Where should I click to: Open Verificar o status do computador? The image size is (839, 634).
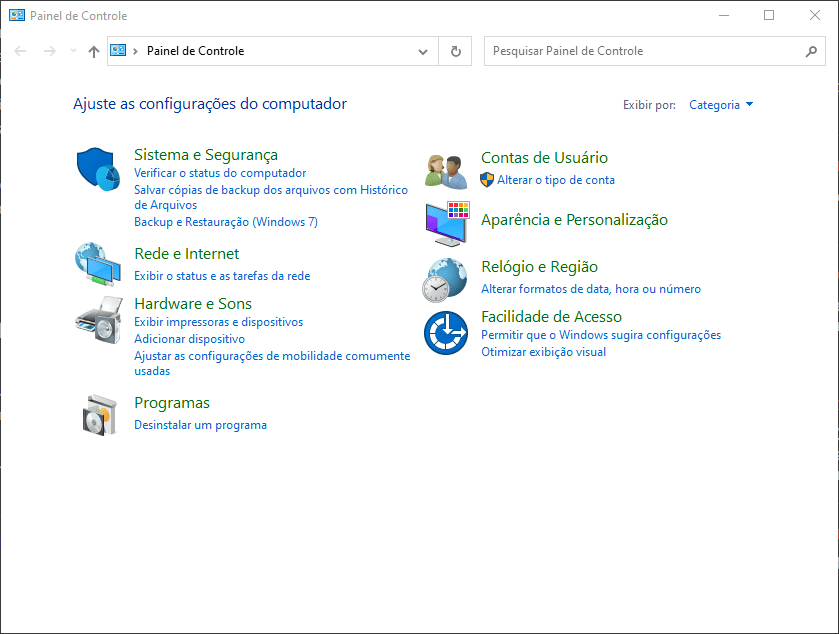[220, 173]
